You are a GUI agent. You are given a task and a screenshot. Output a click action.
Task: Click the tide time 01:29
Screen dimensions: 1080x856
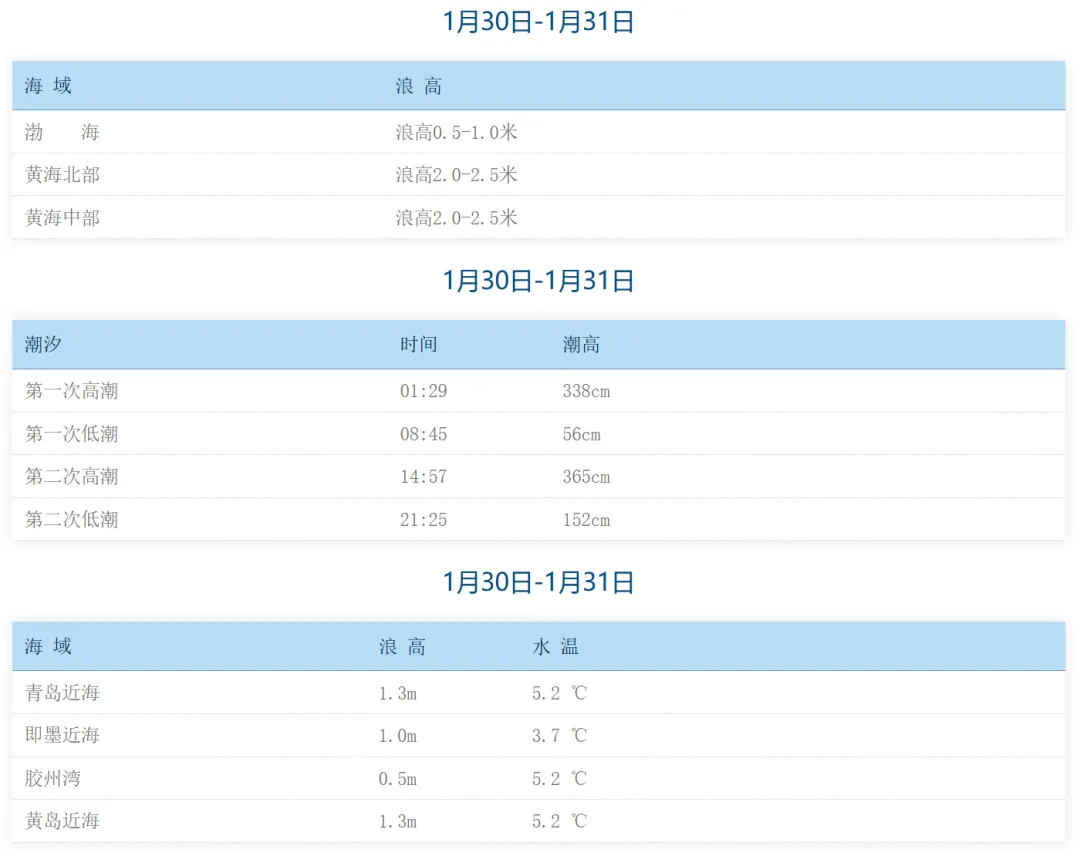[x=424, y=391]
